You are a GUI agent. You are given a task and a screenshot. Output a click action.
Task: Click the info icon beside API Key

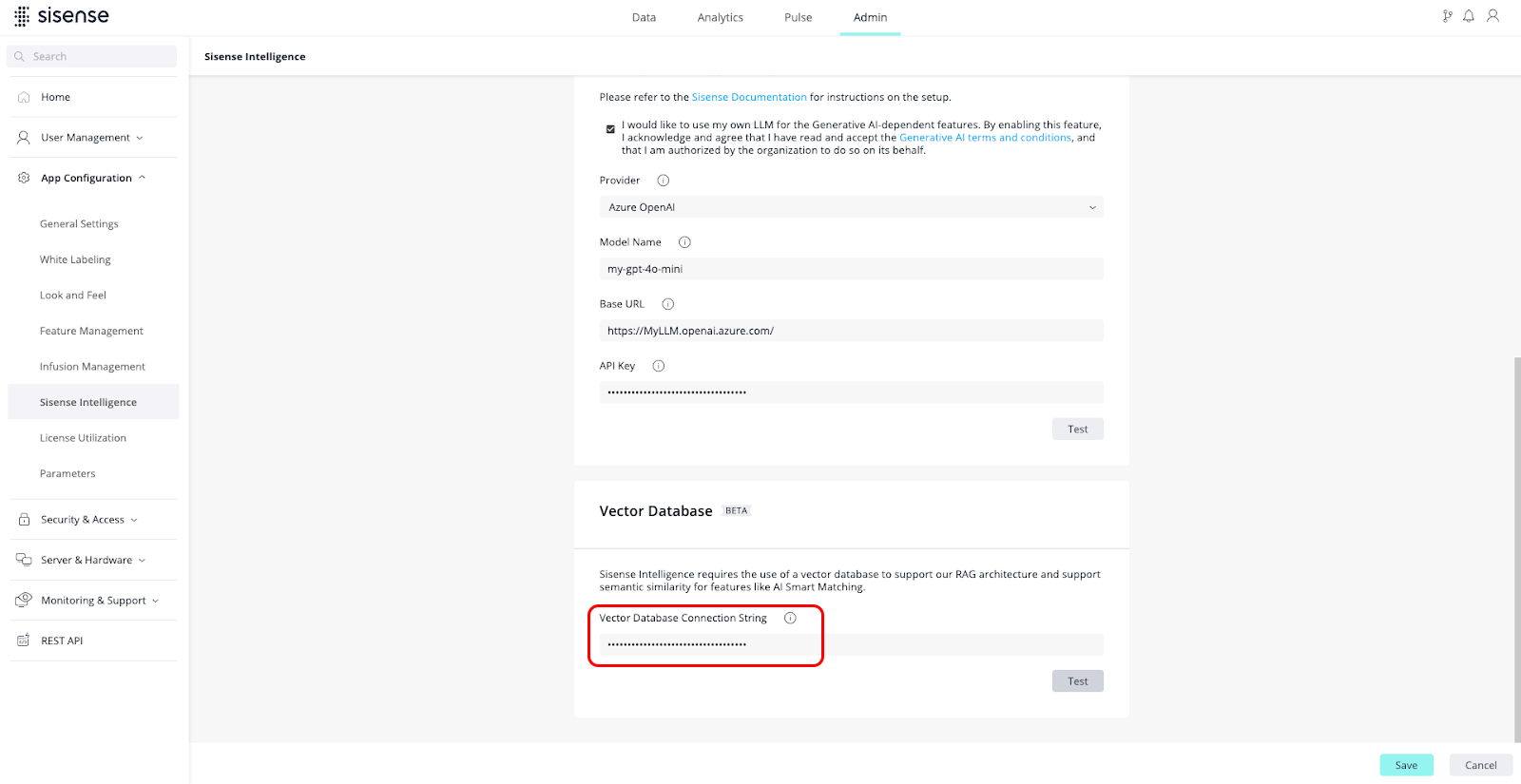click(x=659, y=366)
